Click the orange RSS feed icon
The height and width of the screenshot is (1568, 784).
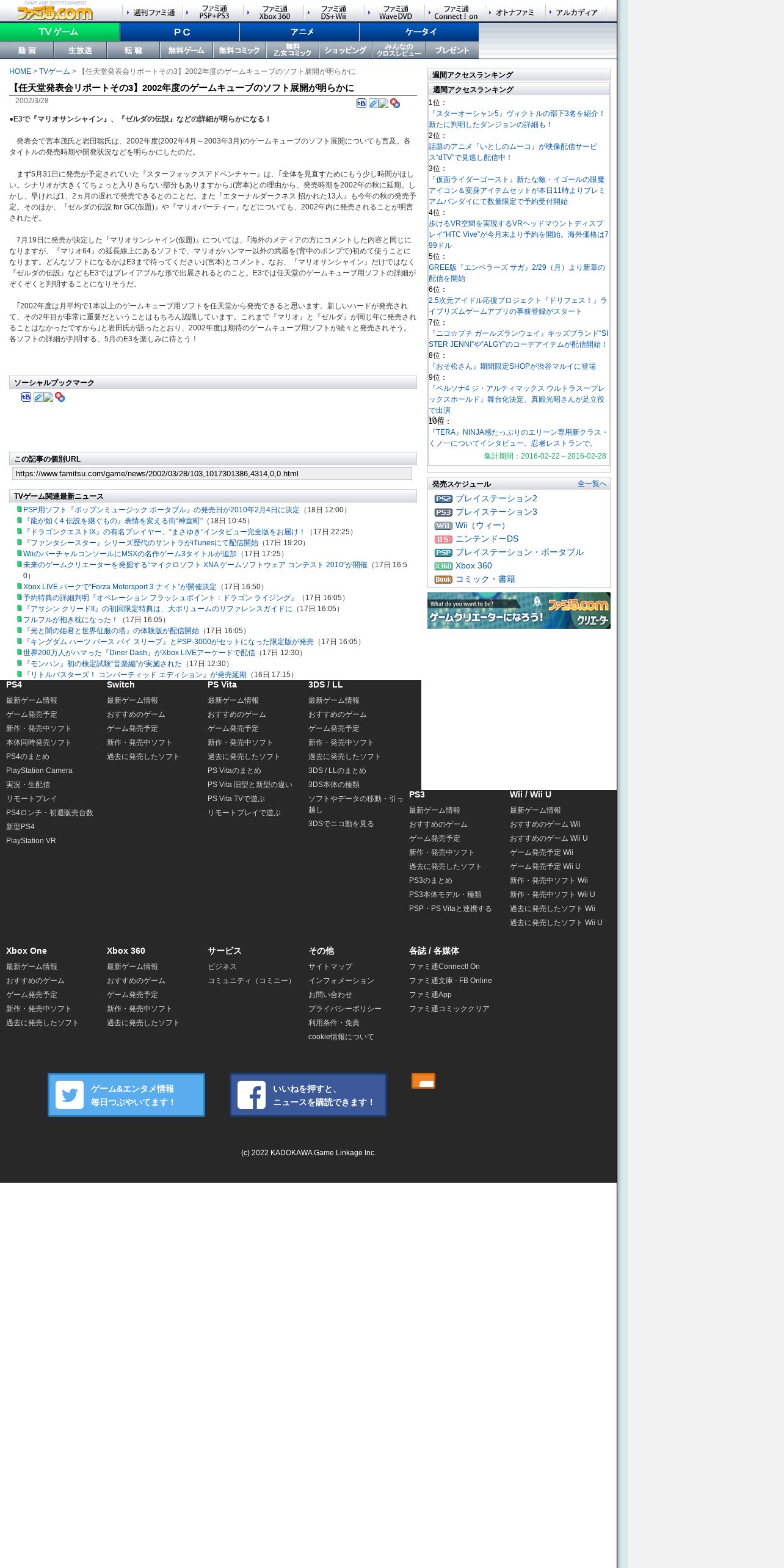pyautogui.click(x=423, y=1081)
